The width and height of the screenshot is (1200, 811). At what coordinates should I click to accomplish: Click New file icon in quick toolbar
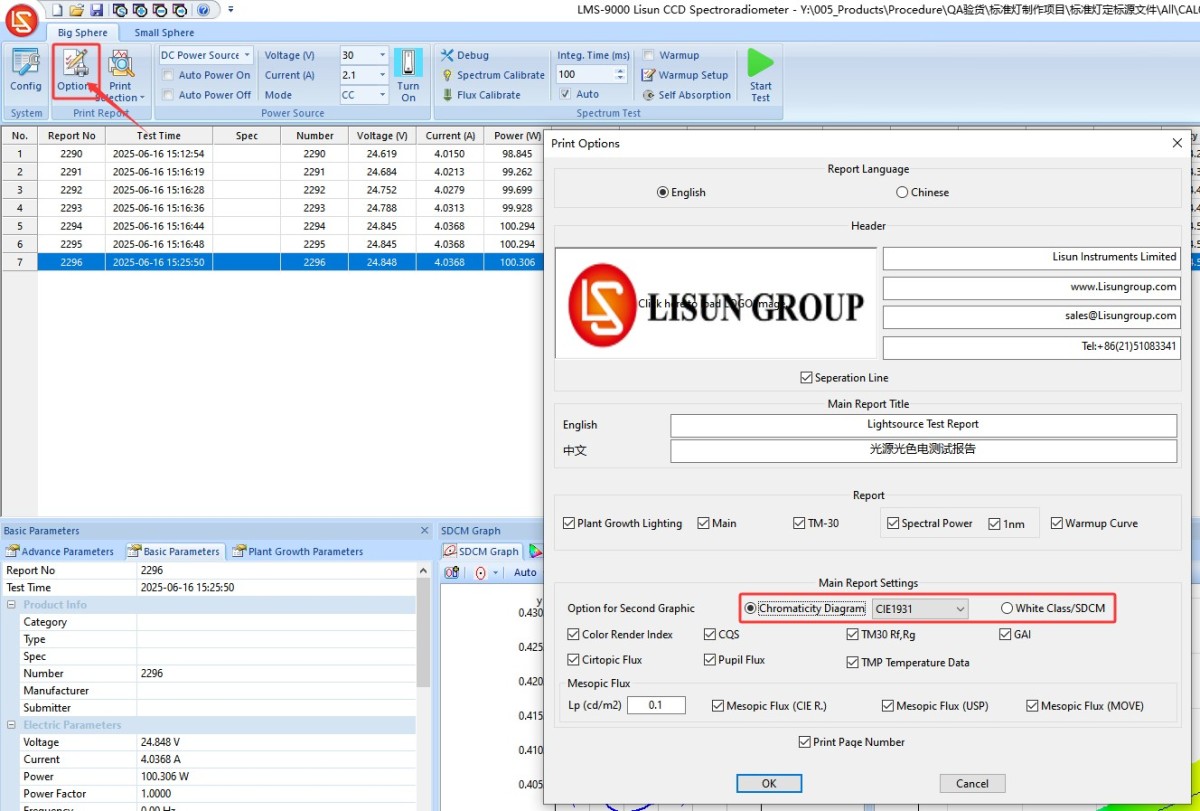(x=57, y=9)
